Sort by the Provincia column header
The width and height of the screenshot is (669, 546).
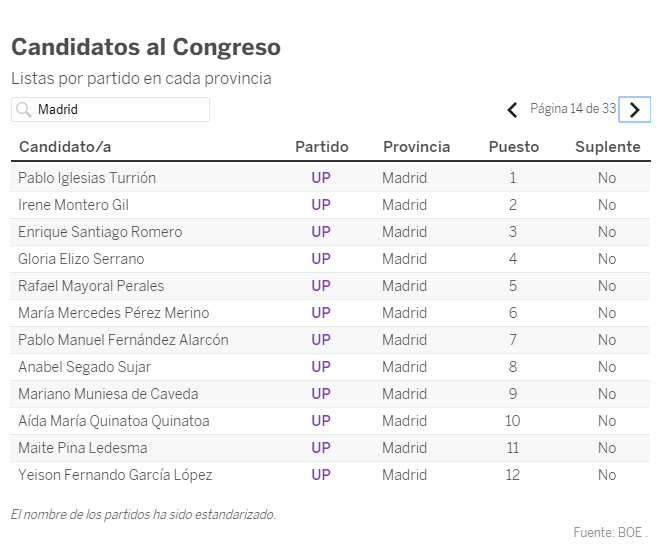(416, 147)
